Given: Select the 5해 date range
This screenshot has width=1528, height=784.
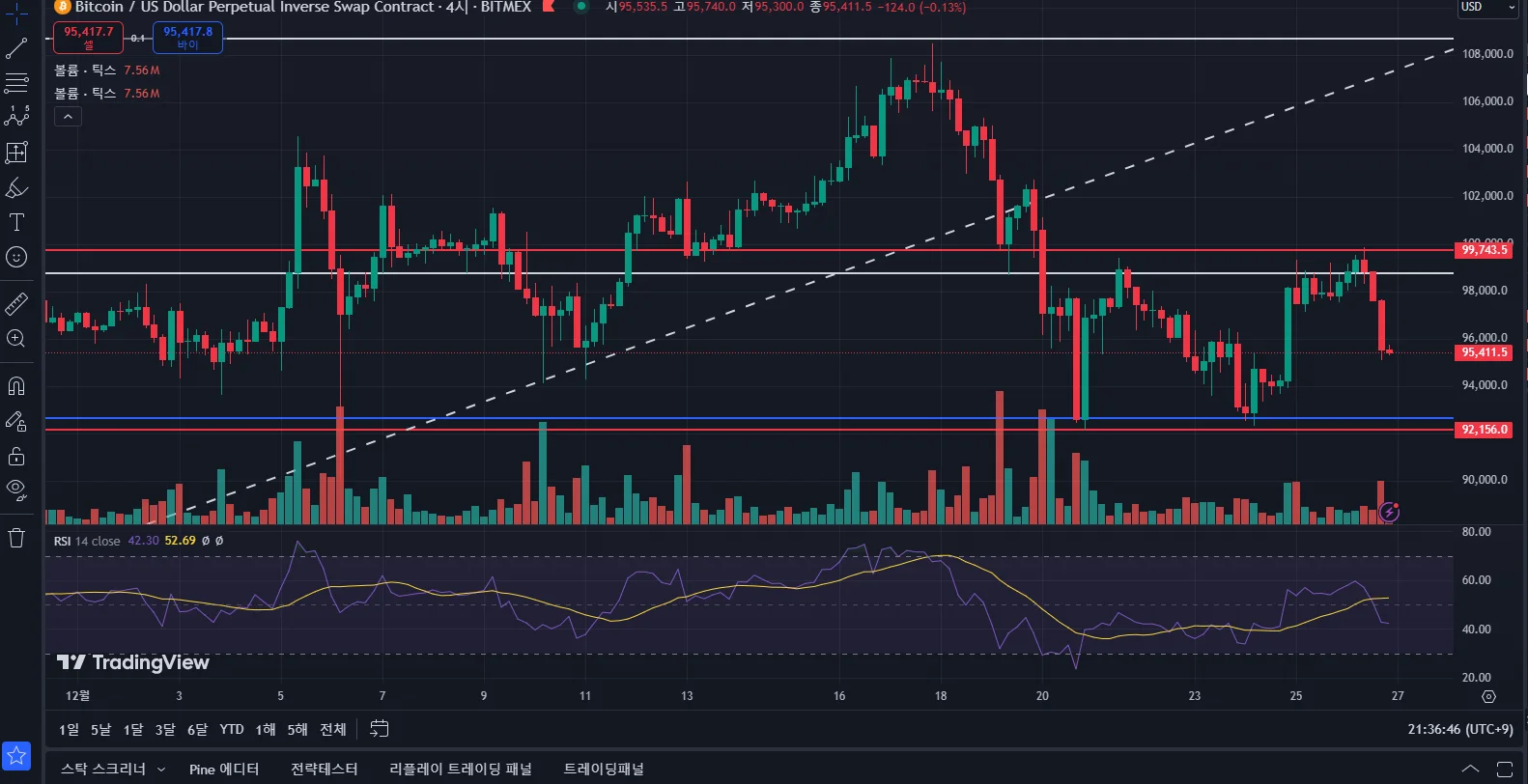Looking at the screenshot, I should coord(297,729).
